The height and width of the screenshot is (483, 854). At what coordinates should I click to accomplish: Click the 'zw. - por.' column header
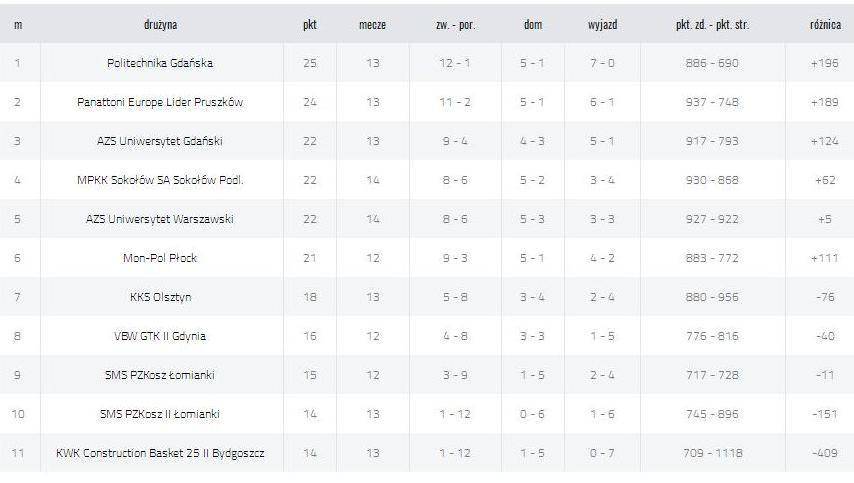point(455,25)
